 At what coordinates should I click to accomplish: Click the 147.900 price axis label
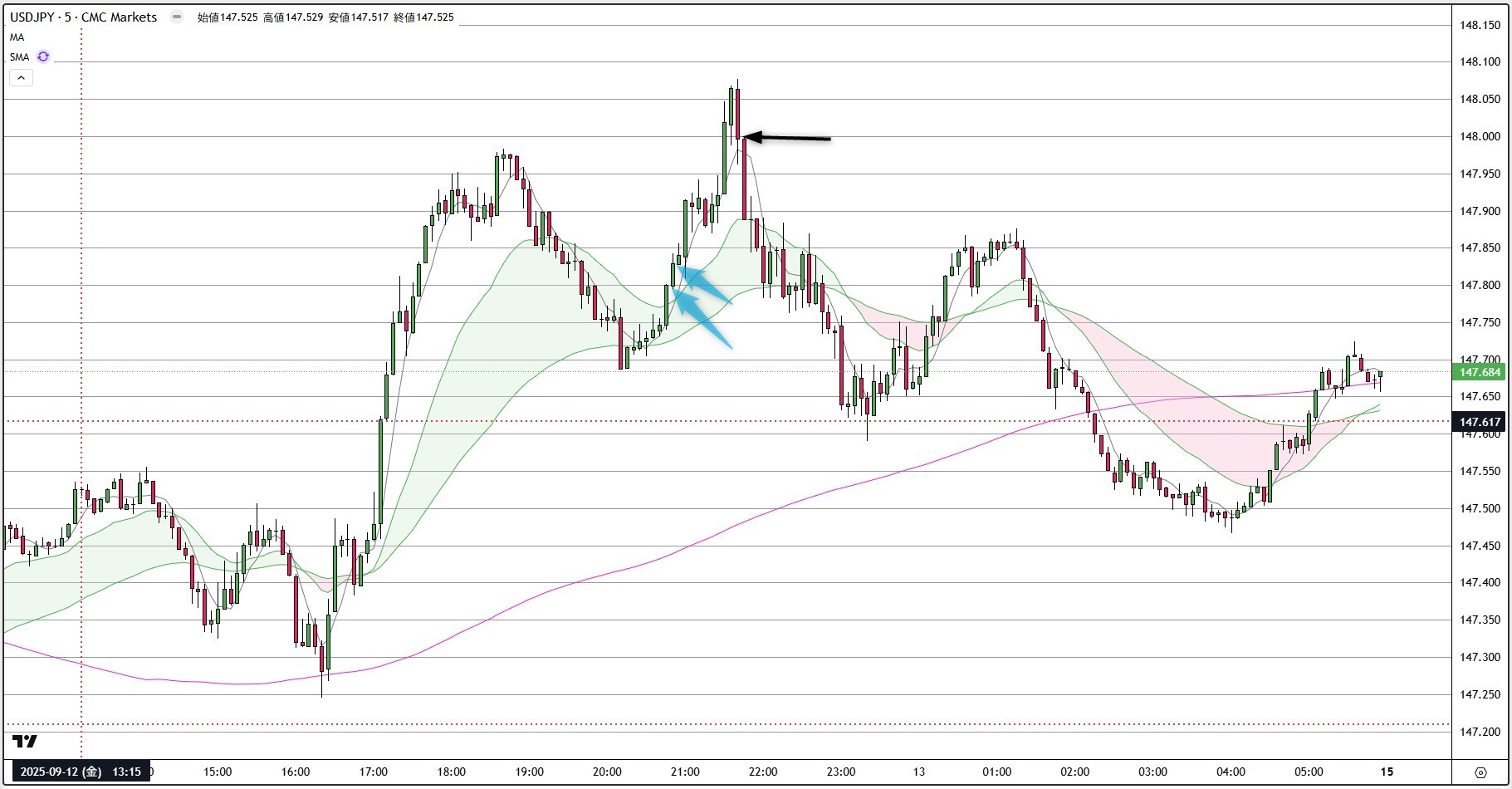pos(1480,211)
